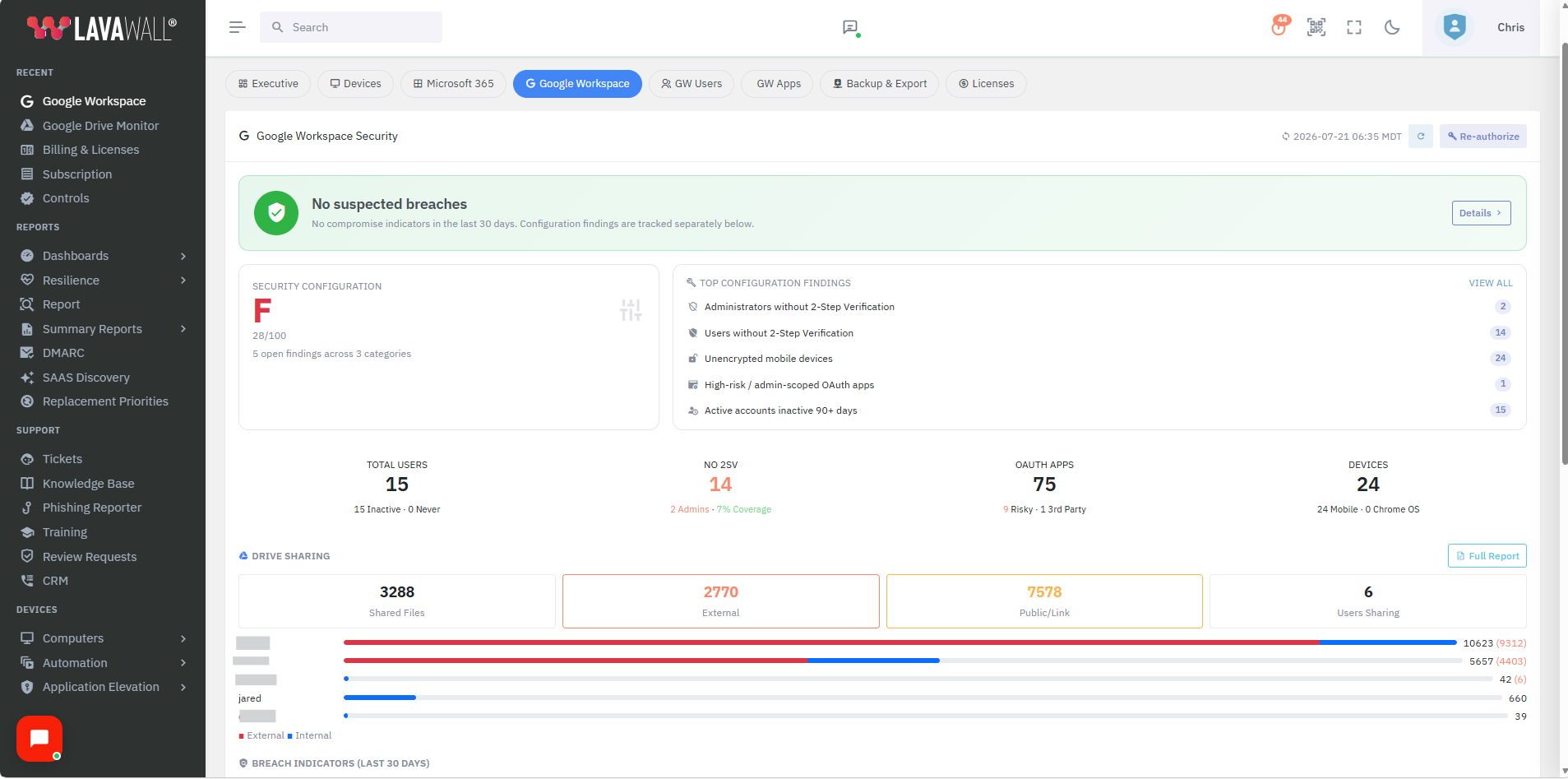
Task: Open Billing & Licenses sidebar item
Action: tap(90, 150)
